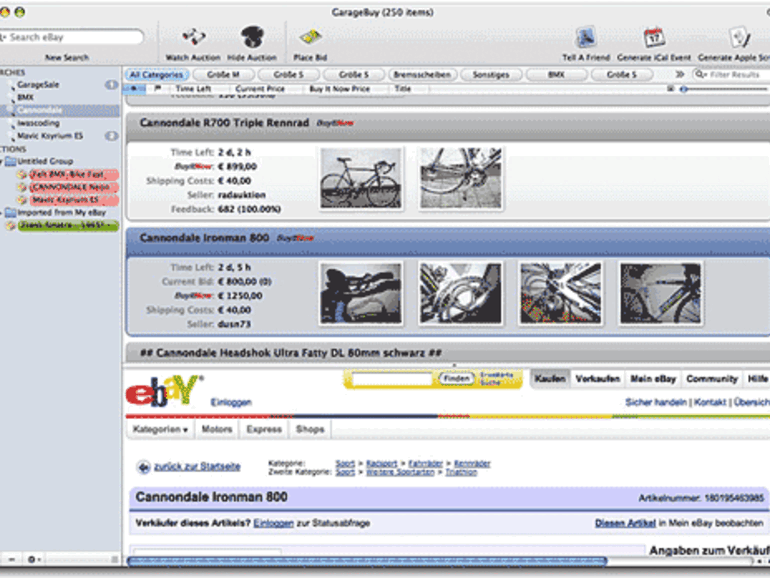Select the BMX category tab in filter bar
The image size is (770, 578).
[556, 75]
